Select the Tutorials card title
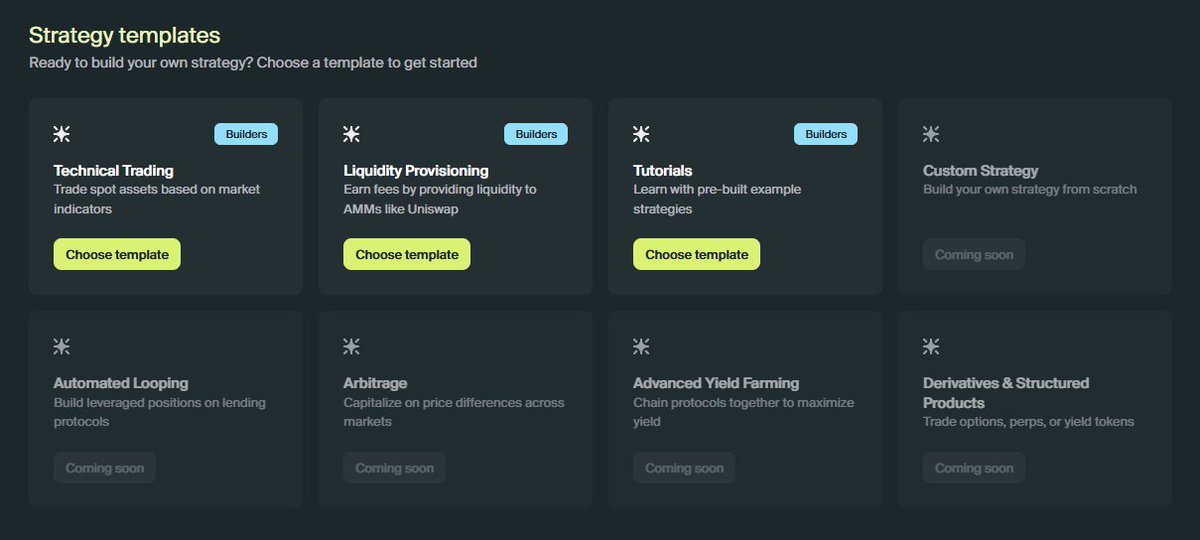The image size is (1200, 540). point(663,171)
